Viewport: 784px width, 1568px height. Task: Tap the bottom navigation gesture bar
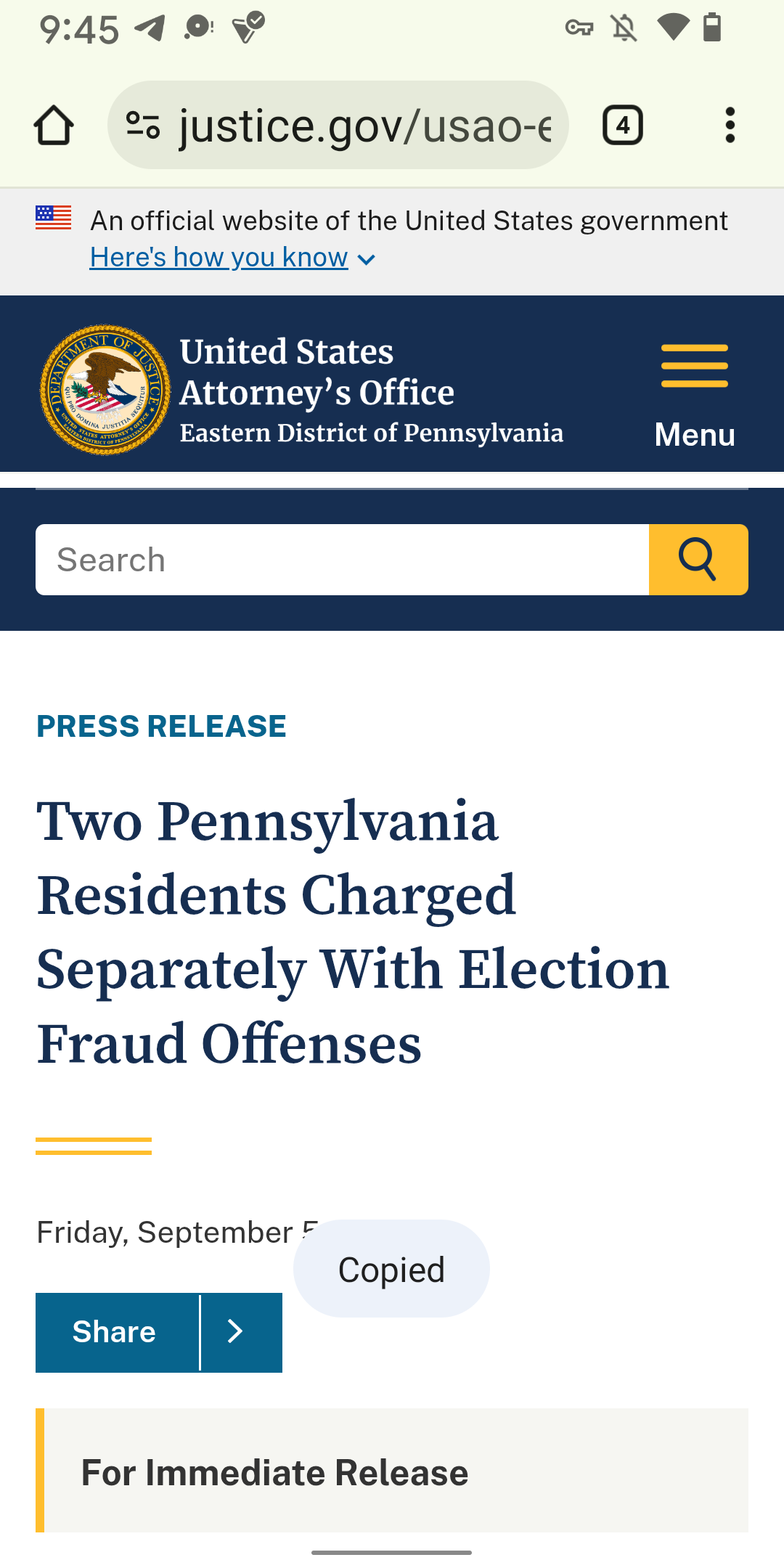coord(391,1553)
